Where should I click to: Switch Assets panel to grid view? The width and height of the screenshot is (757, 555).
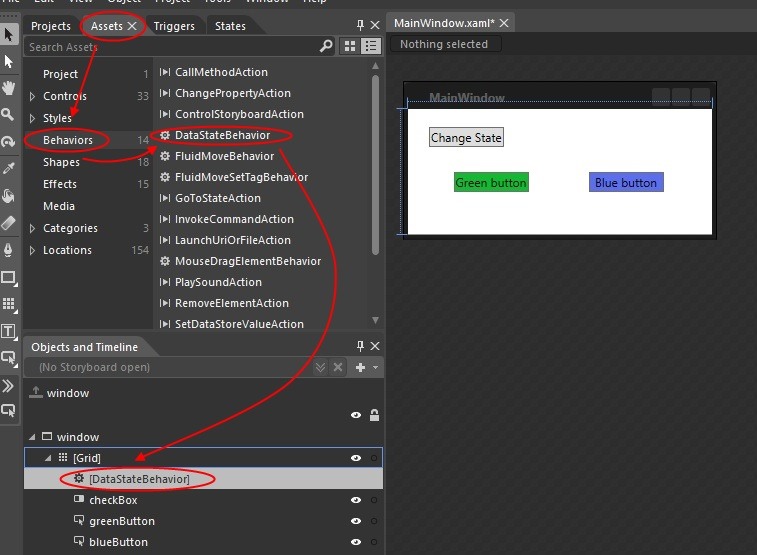pyautogui.click(x=350, y=47)
